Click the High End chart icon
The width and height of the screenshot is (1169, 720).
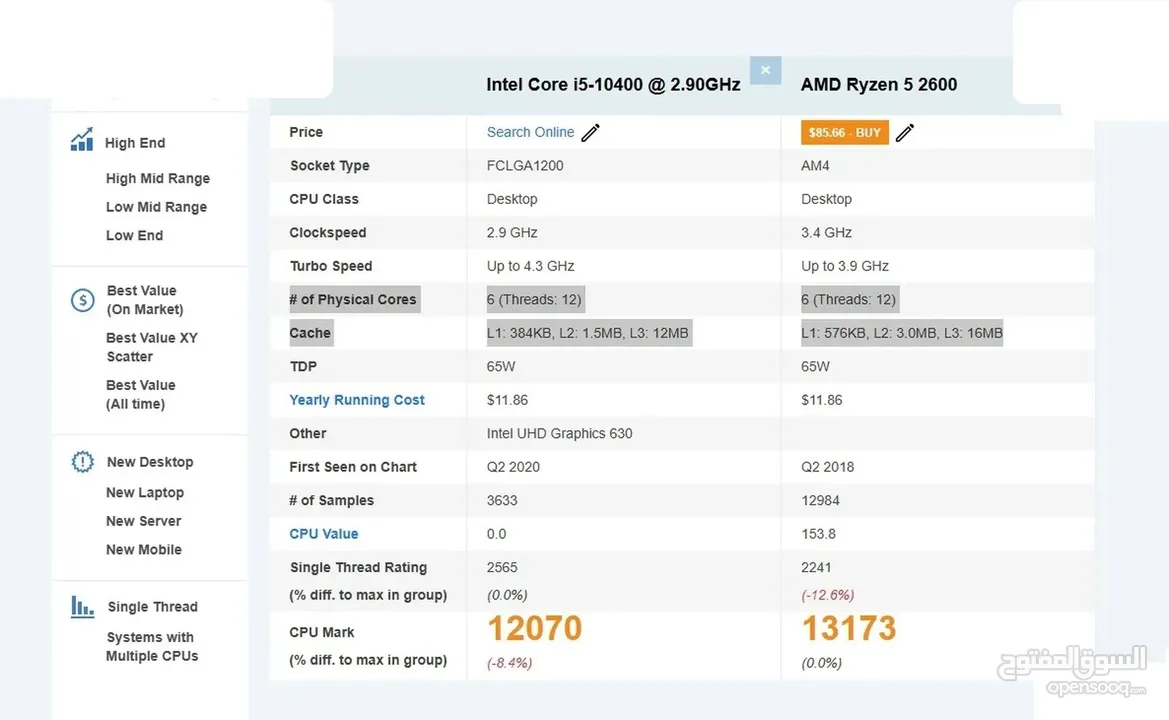82,139
